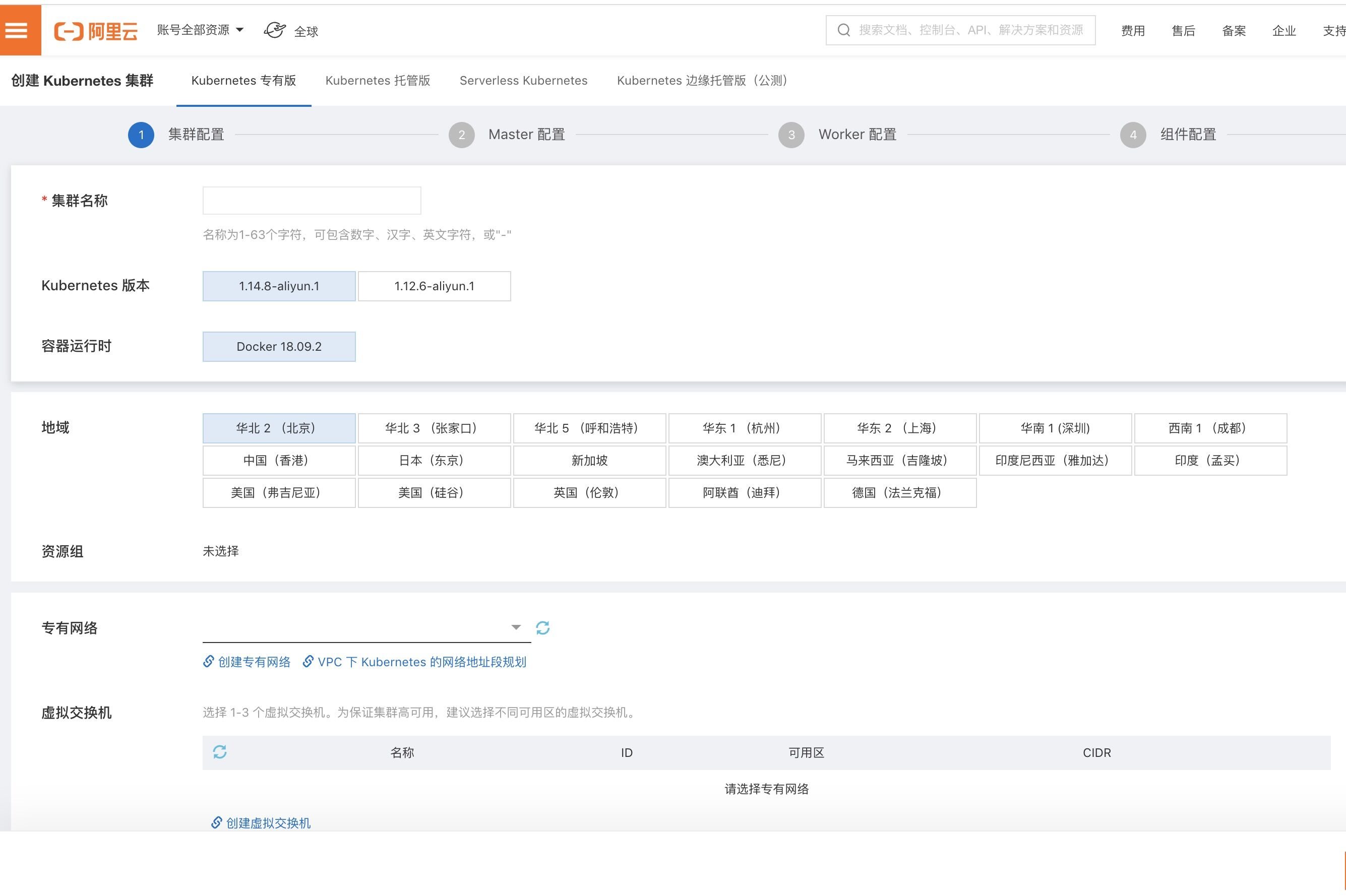Select Docker 18.09.2 runtime
The image size is (1346, 896).
tap(279, 347)
